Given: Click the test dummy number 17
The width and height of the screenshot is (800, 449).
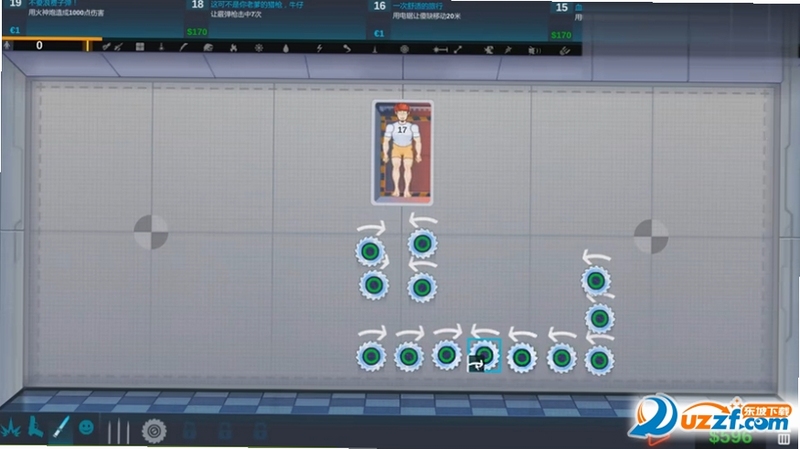Looking at the screenshot, I should pos(403,153).
